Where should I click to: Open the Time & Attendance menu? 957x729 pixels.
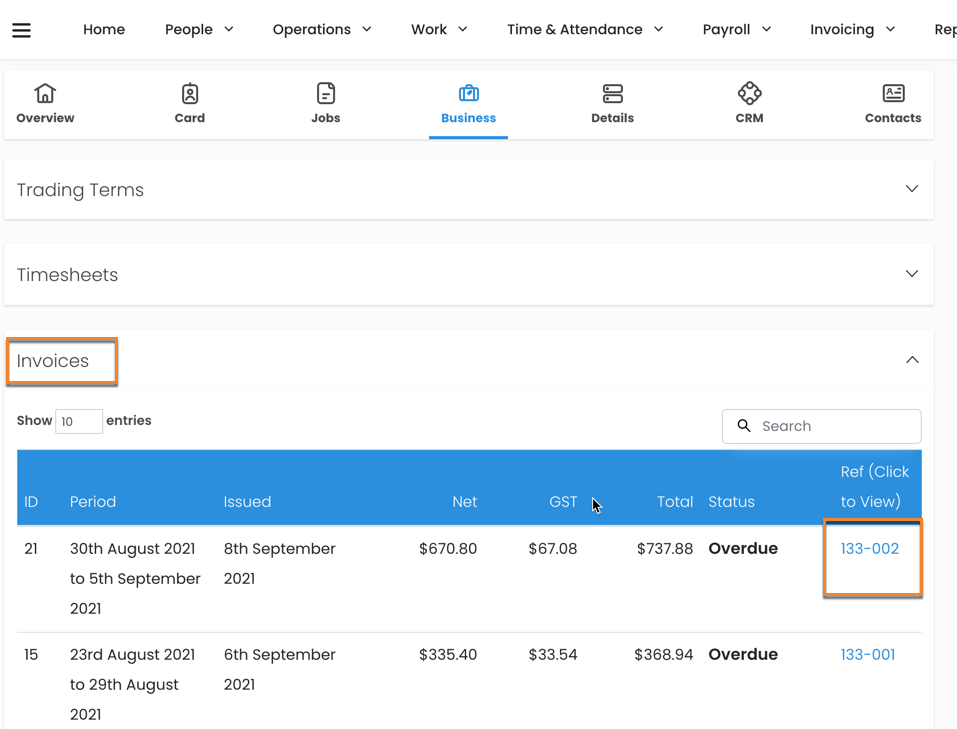coord(585,30)
